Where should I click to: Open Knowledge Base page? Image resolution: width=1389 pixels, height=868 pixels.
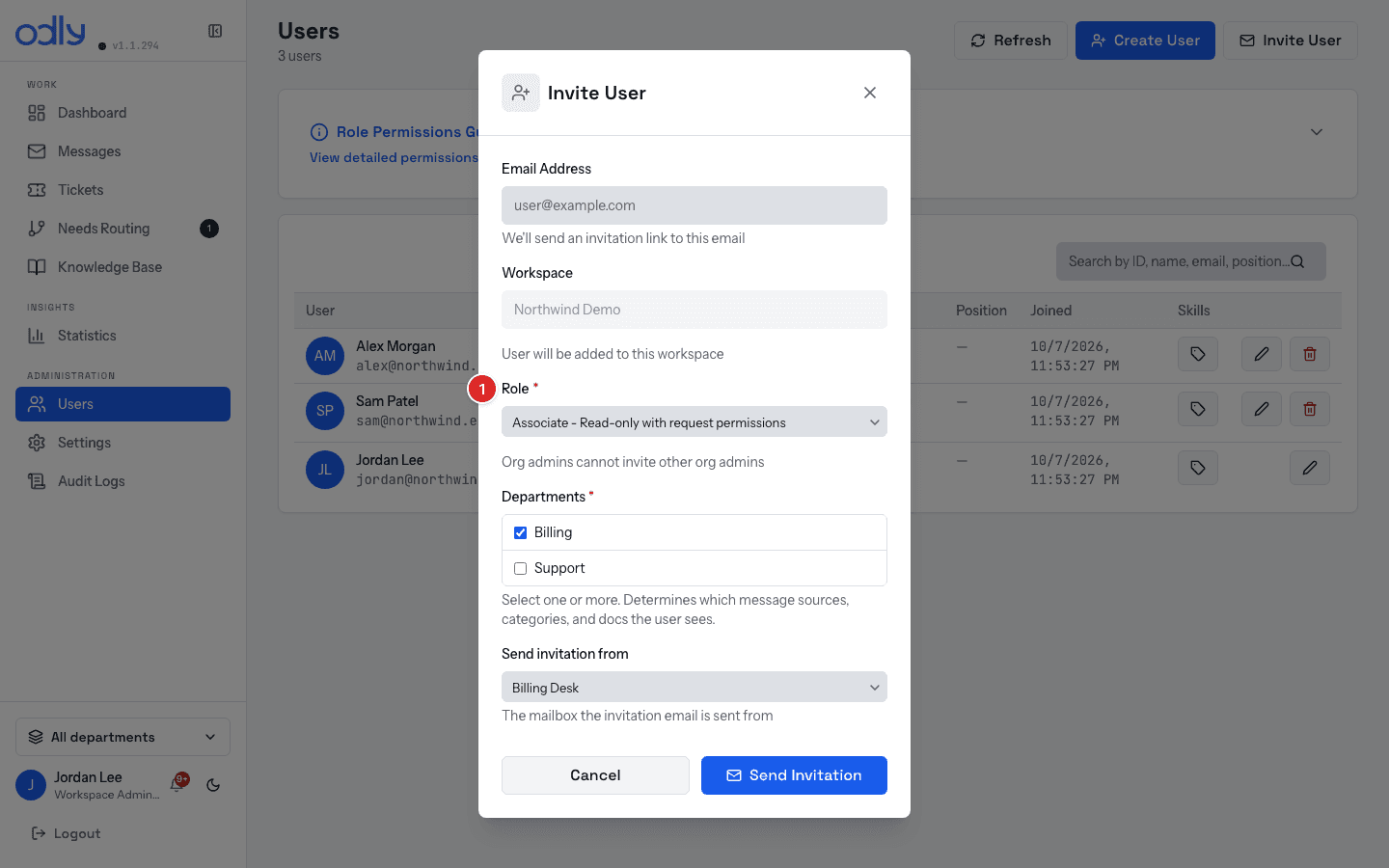tap(123, 267)
